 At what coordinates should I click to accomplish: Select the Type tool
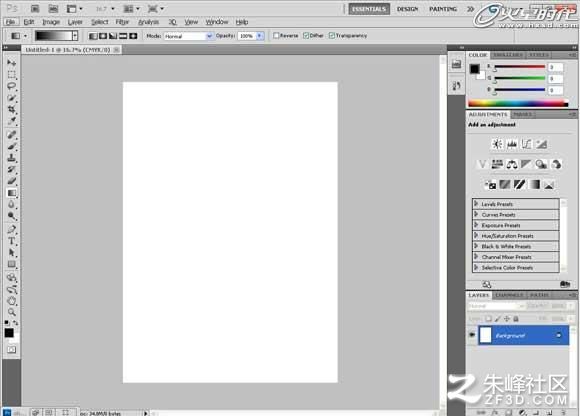(x=11, y=241)
